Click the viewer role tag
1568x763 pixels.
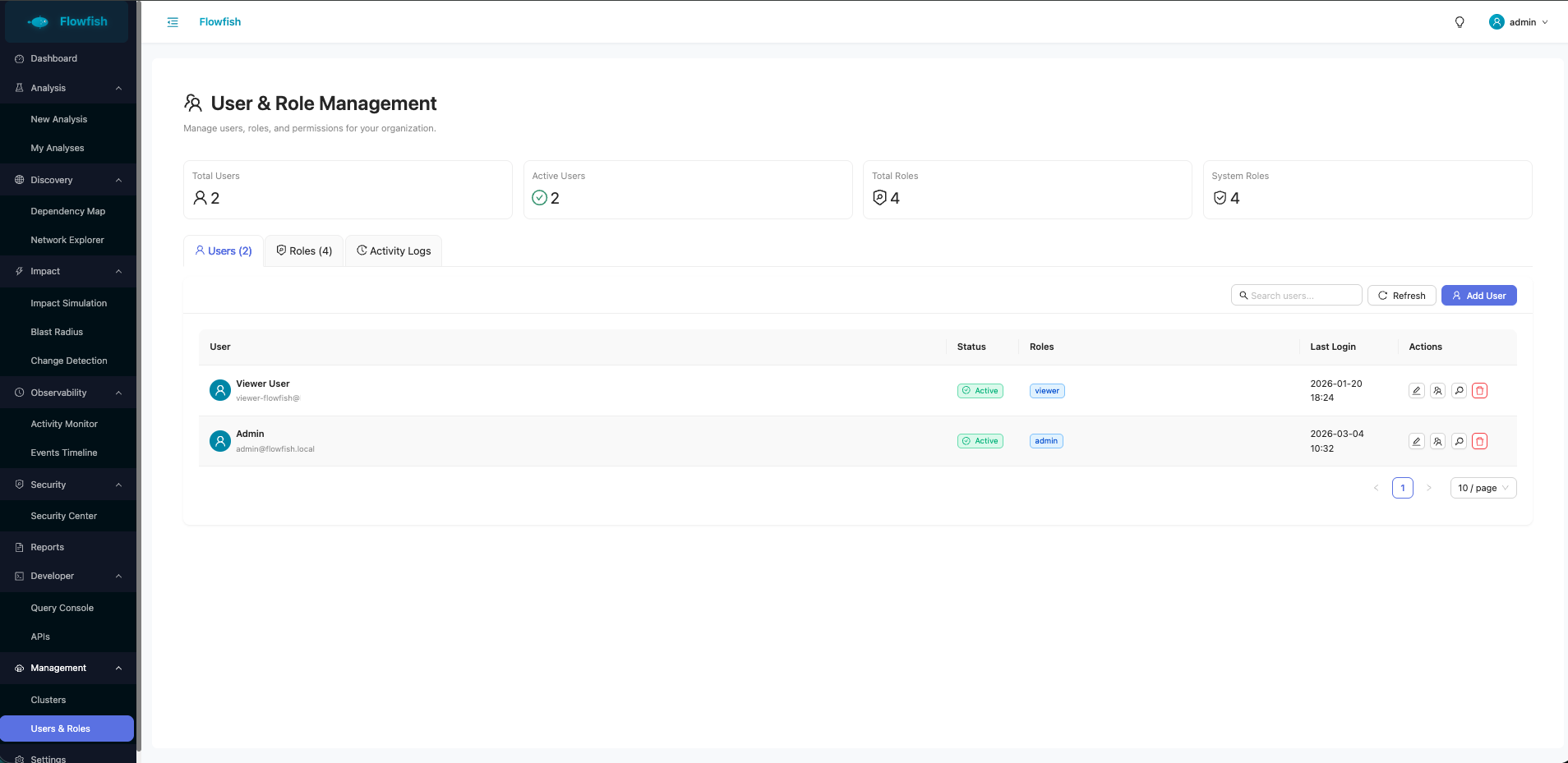click(1047, 391)
